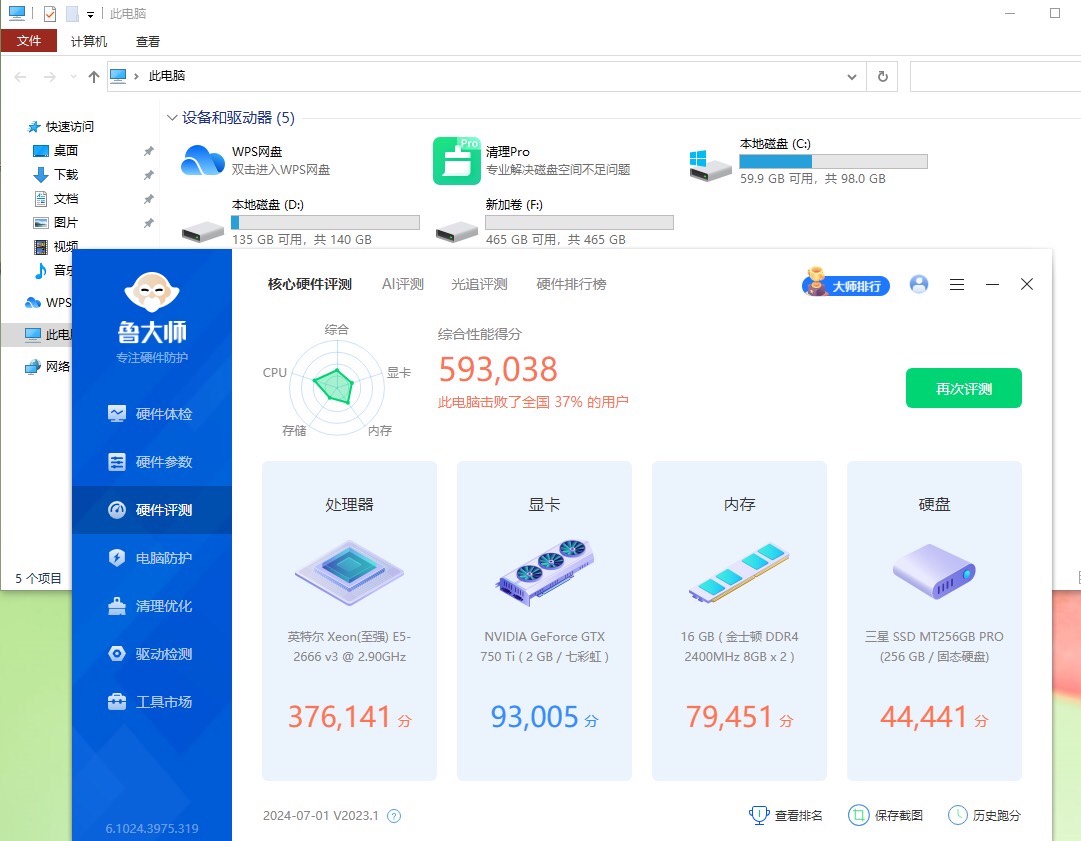Open 工具市场 toolbox item in sidebar
1081x841 pixels.
(151, 702)
